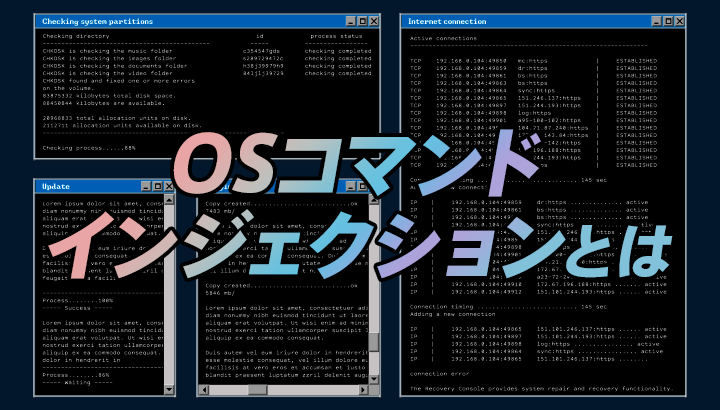Click the TCP entry "104.21.87.240:https"

pyautogui.click(x=553, y=128)
